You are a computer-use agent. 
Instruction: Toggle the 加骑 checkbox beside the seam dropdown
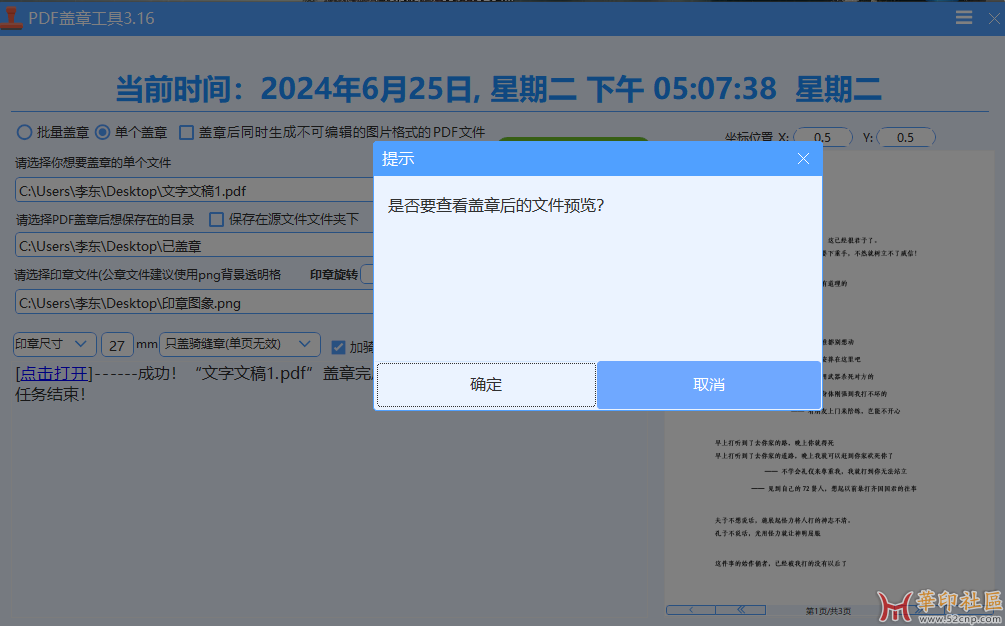click(x=339, y=347)
